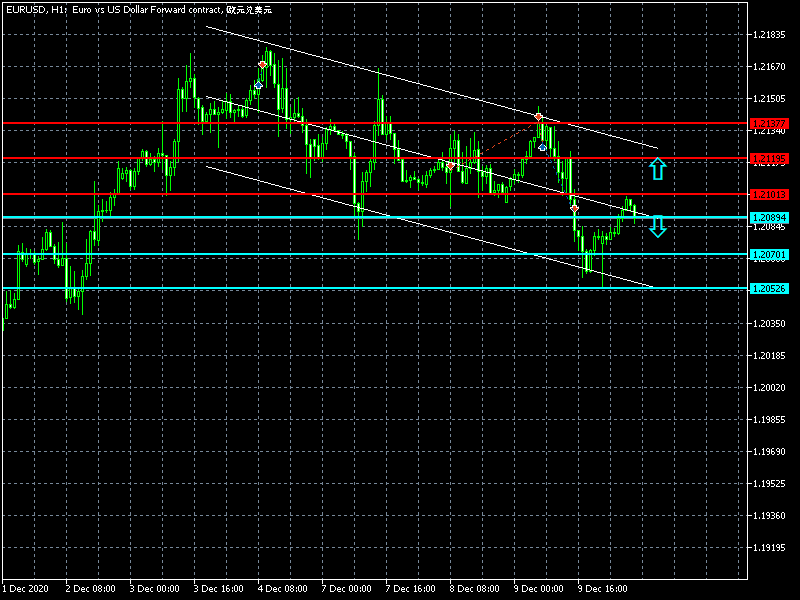Click the red 1.21195 price label
The width and height of the screenshot is (800, 600).
pyautogui.click(x=769, y=159)
